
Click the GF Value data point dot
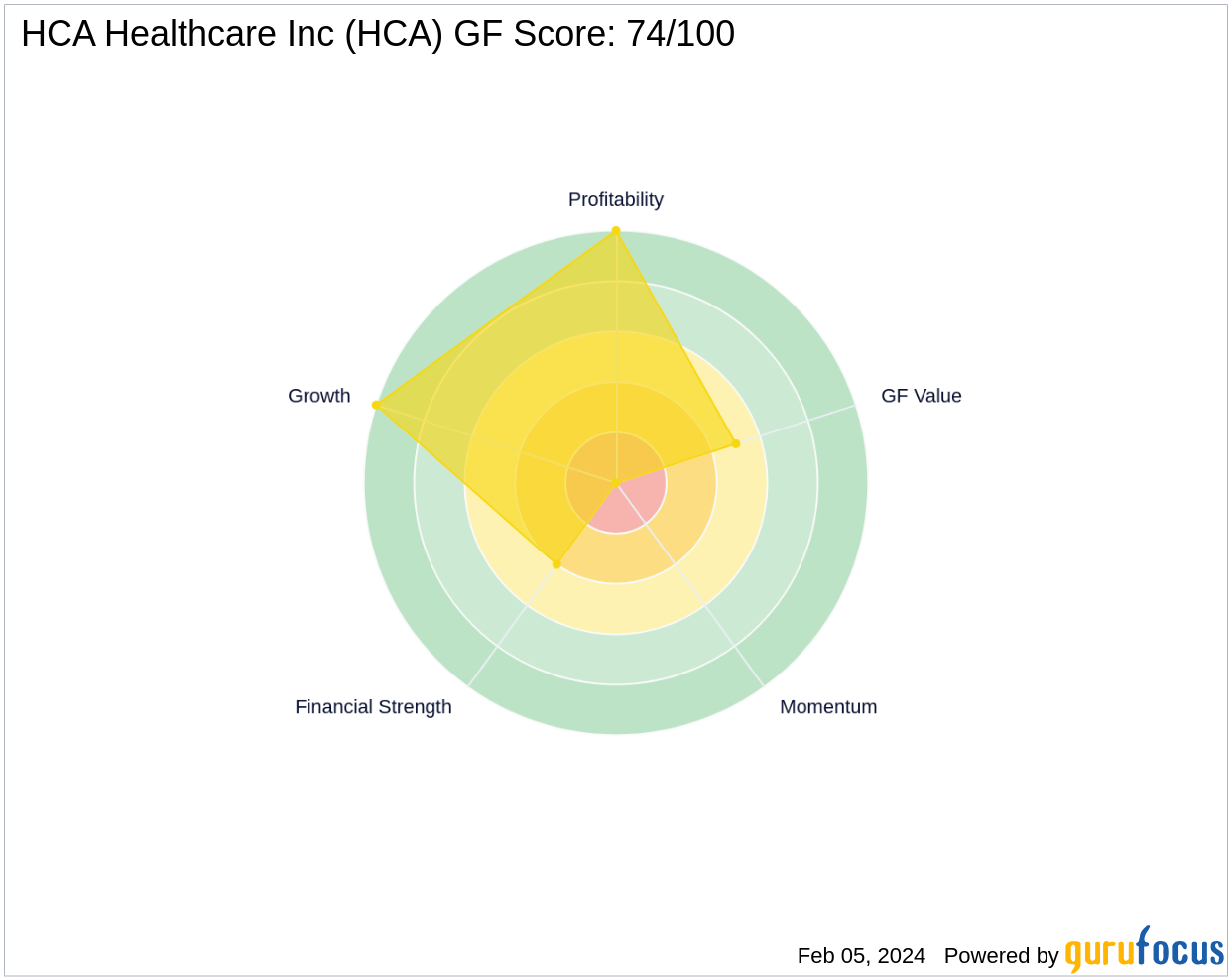(735, 443)
